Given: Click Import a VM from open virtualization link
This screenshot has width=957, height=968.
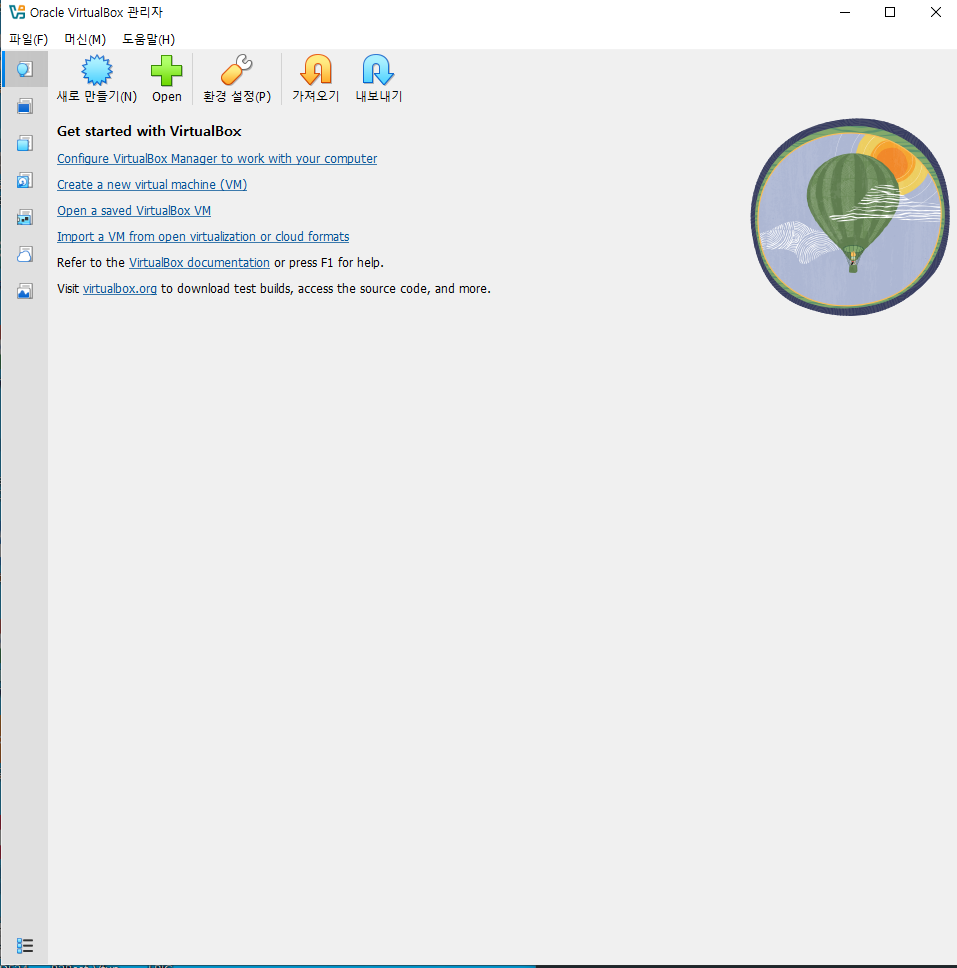Looking at the screenshot, I should click(x=203, y=236).
